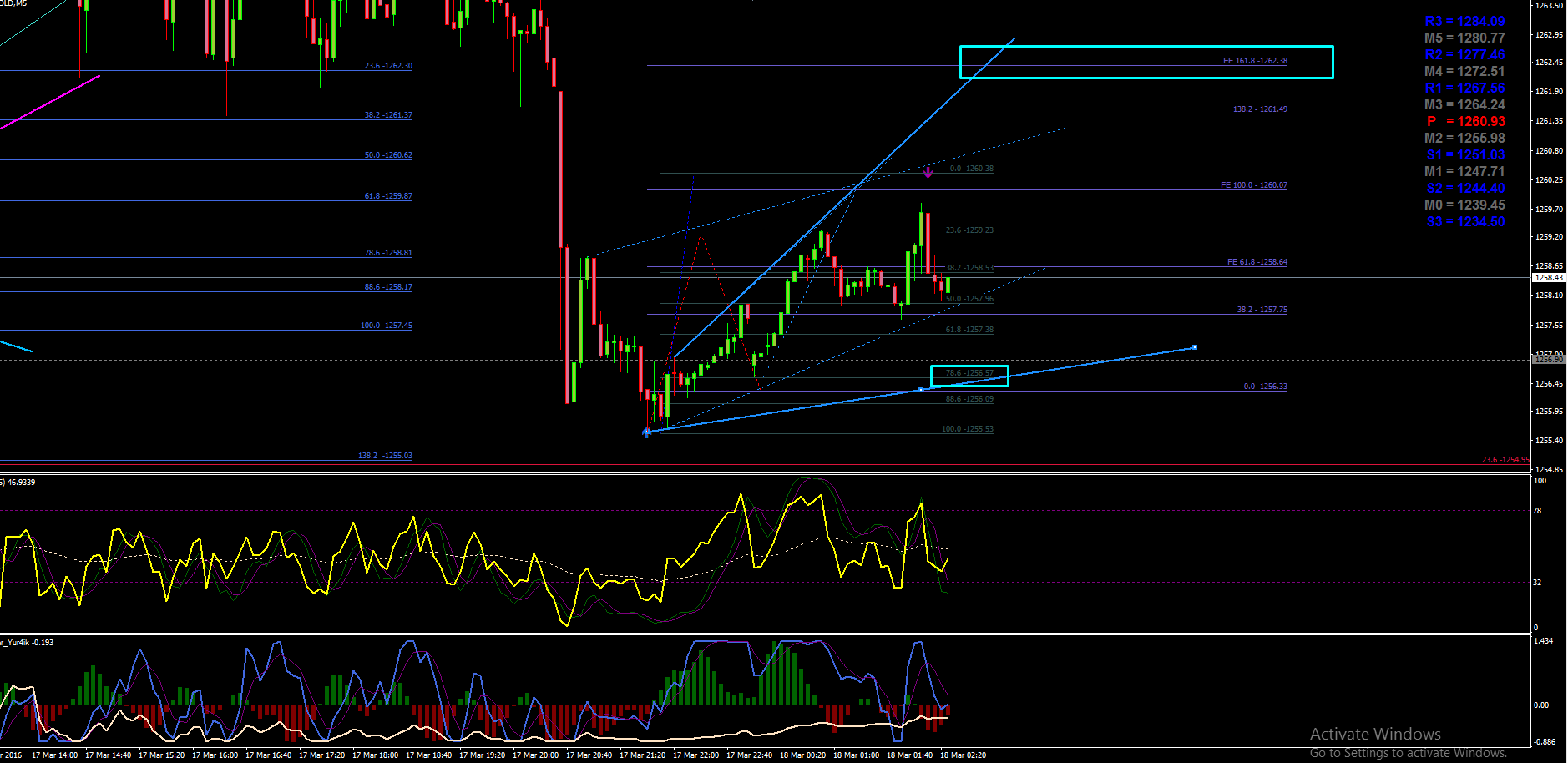Click the 100.0 -1257.45 Fibonacci label
Screen dimensions: 1568x763
click(x=387, y=326)
